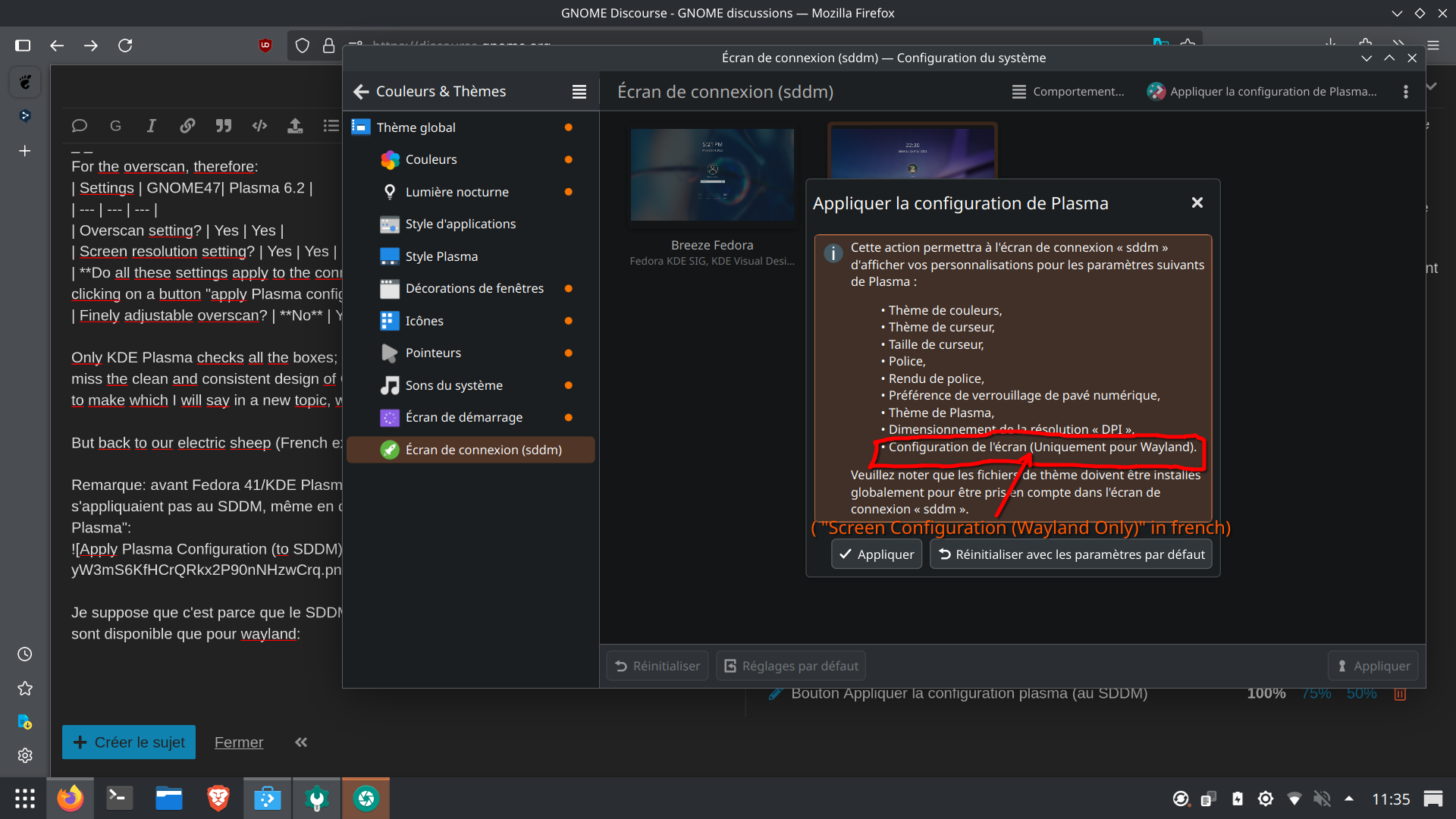Toggle the Firefox sidebar button
The height and width of the screenshot is (819, 1456).
[23, 45]
